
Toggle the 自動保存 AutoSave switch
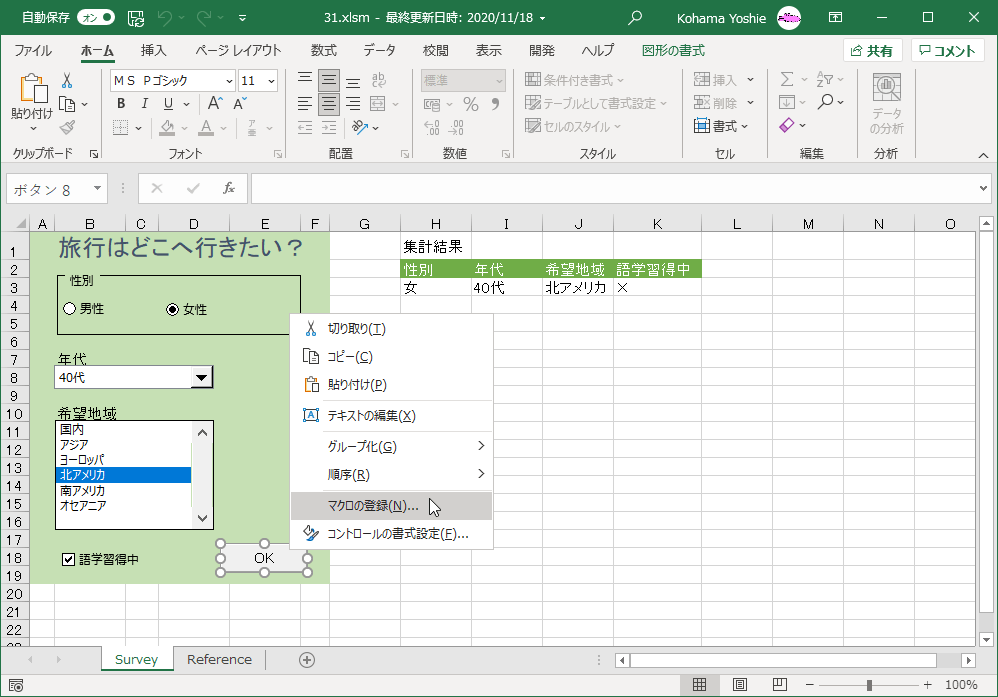[95, 17]
